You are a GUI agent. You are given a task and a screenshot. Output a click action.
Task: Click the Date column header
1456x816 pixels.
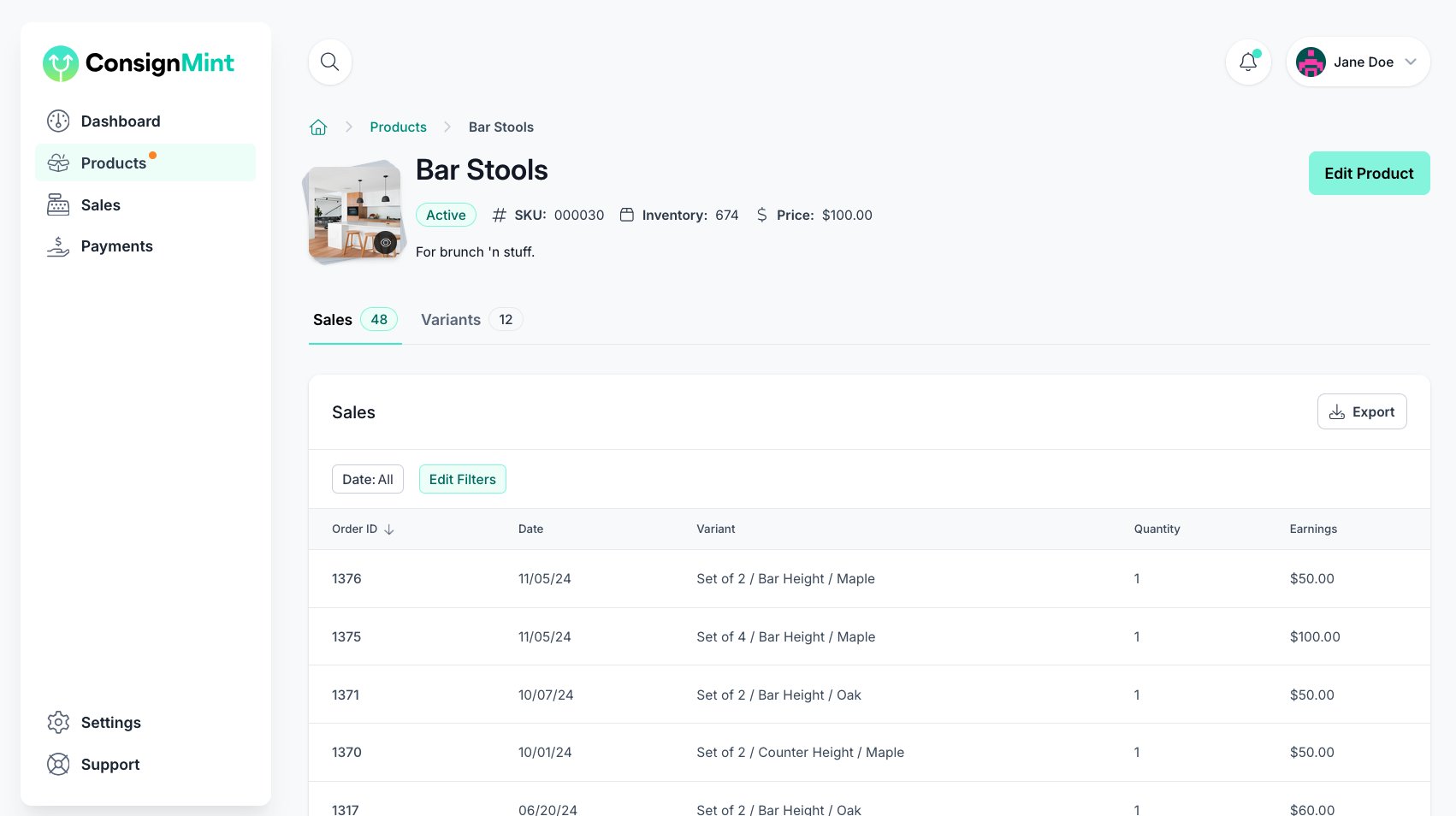coord(530,529)
